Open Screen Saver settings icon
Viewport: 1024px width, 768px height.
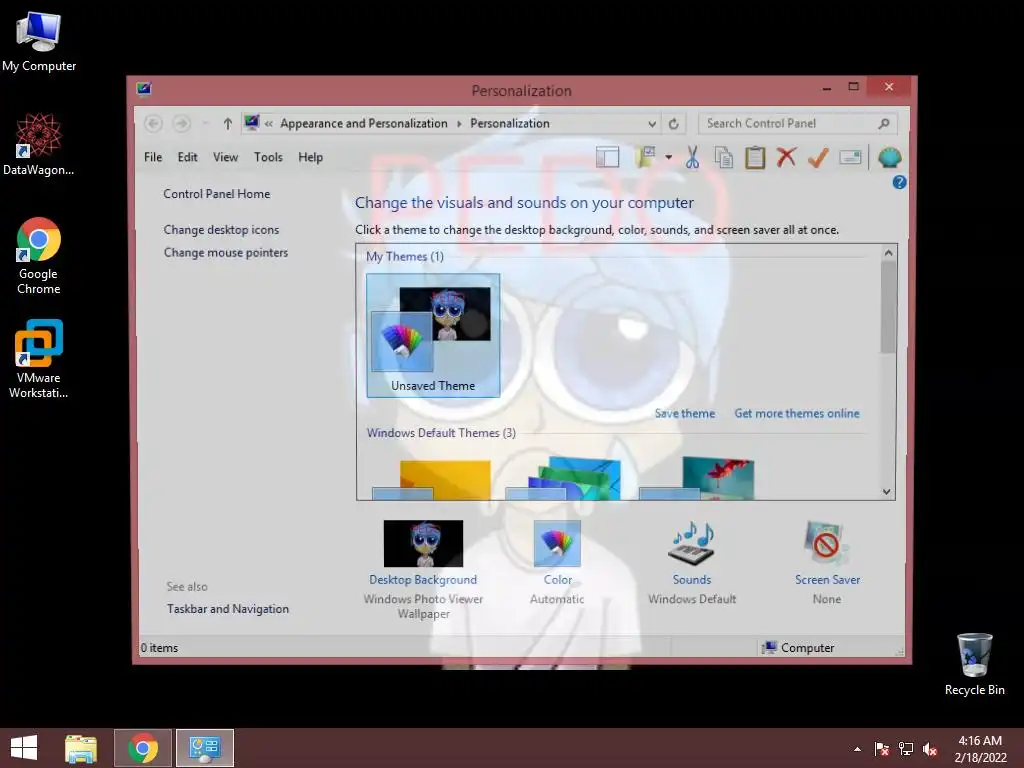[827, 543]
